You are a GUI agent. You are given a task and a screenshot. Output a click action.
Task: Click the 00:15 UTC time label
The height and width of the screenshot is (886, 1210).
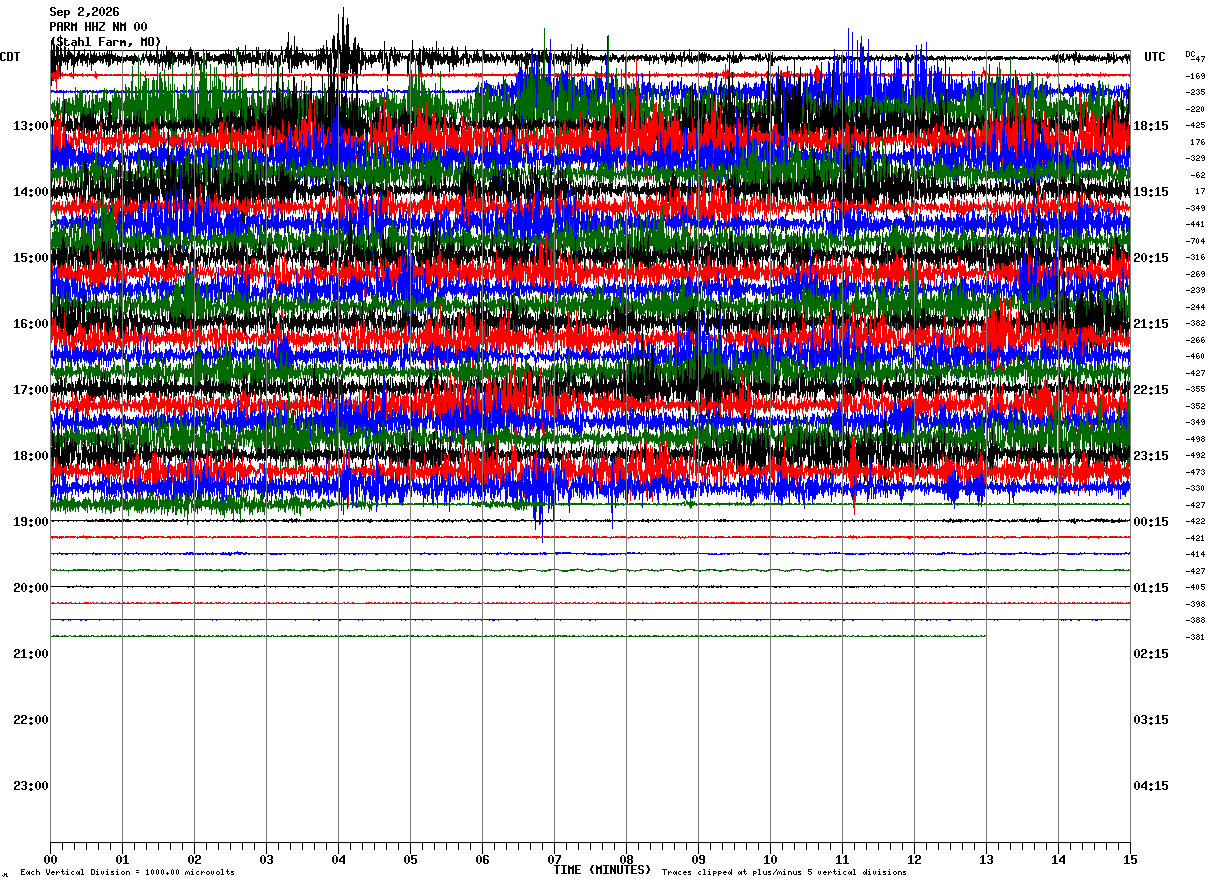click(x=1151, y=522)
